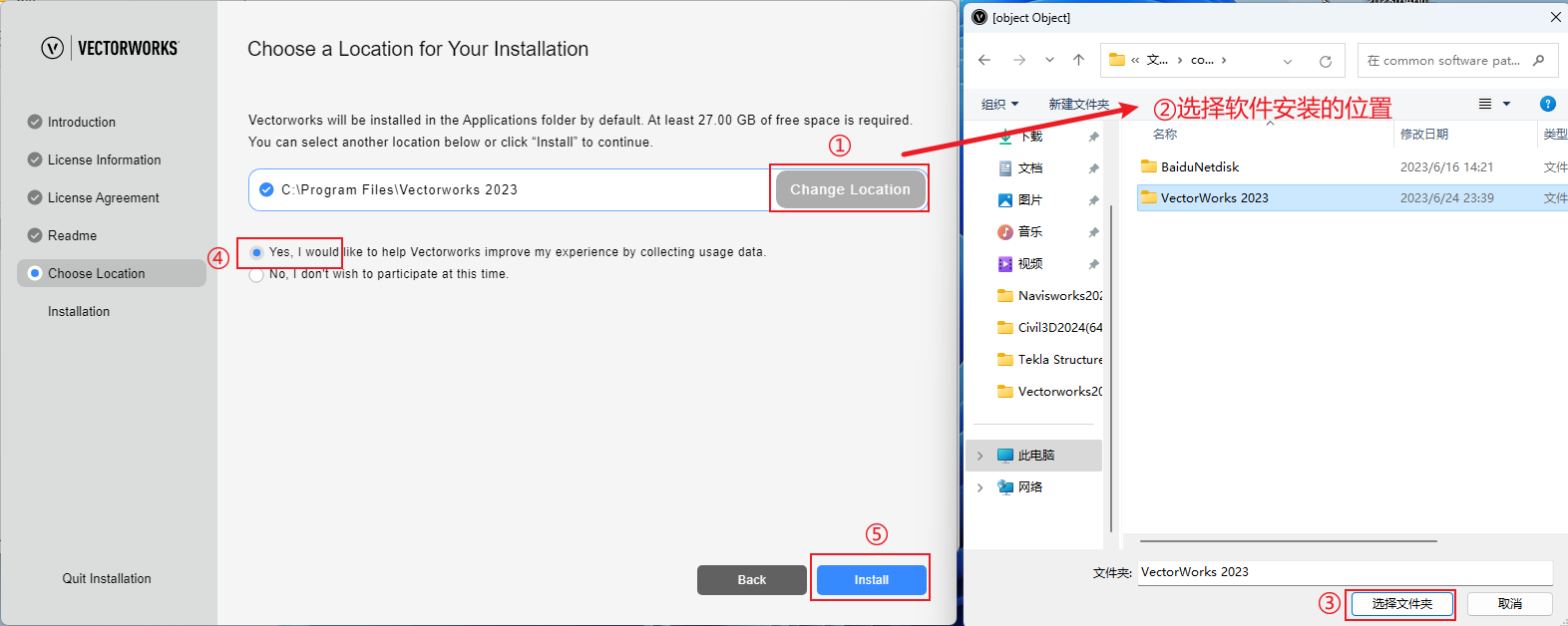Screen dimensions: 1568x626
Task: Expand the '文...' breadcrumb chevron
Action: click(1180, 60)
